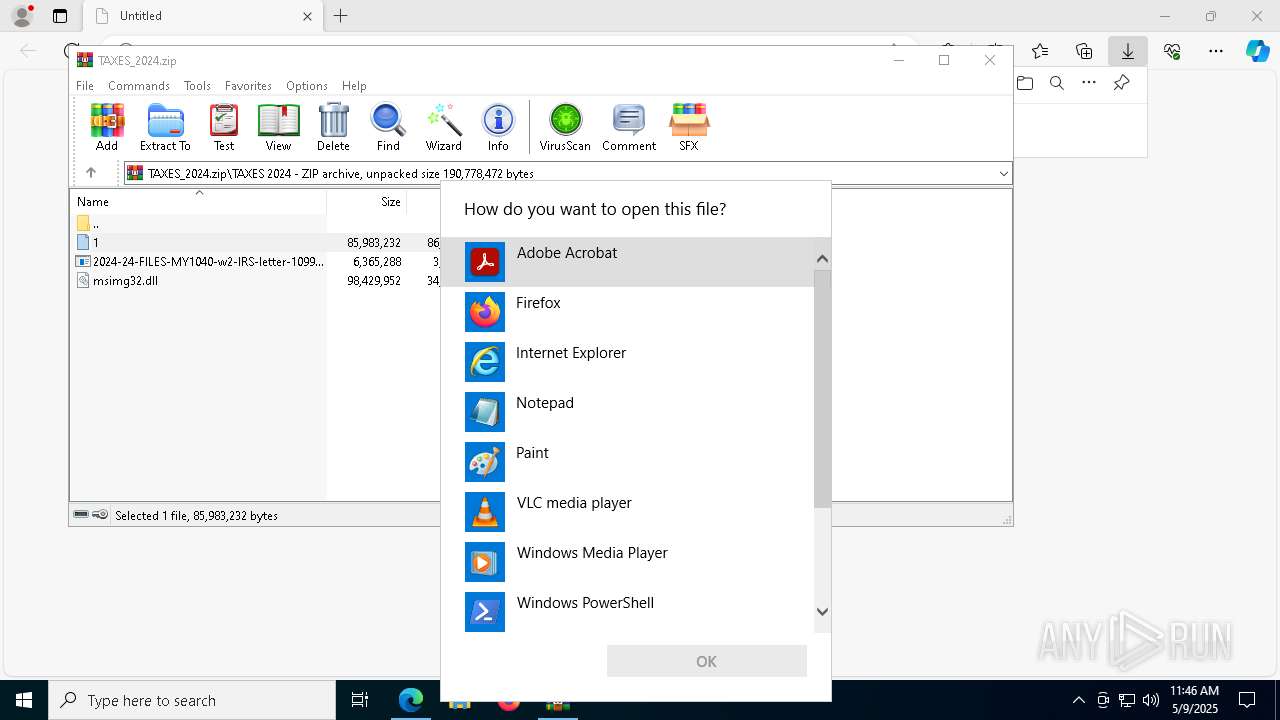Open the Commands menu
This screenshot has width=1280, height=720.
tap(139, 86)
